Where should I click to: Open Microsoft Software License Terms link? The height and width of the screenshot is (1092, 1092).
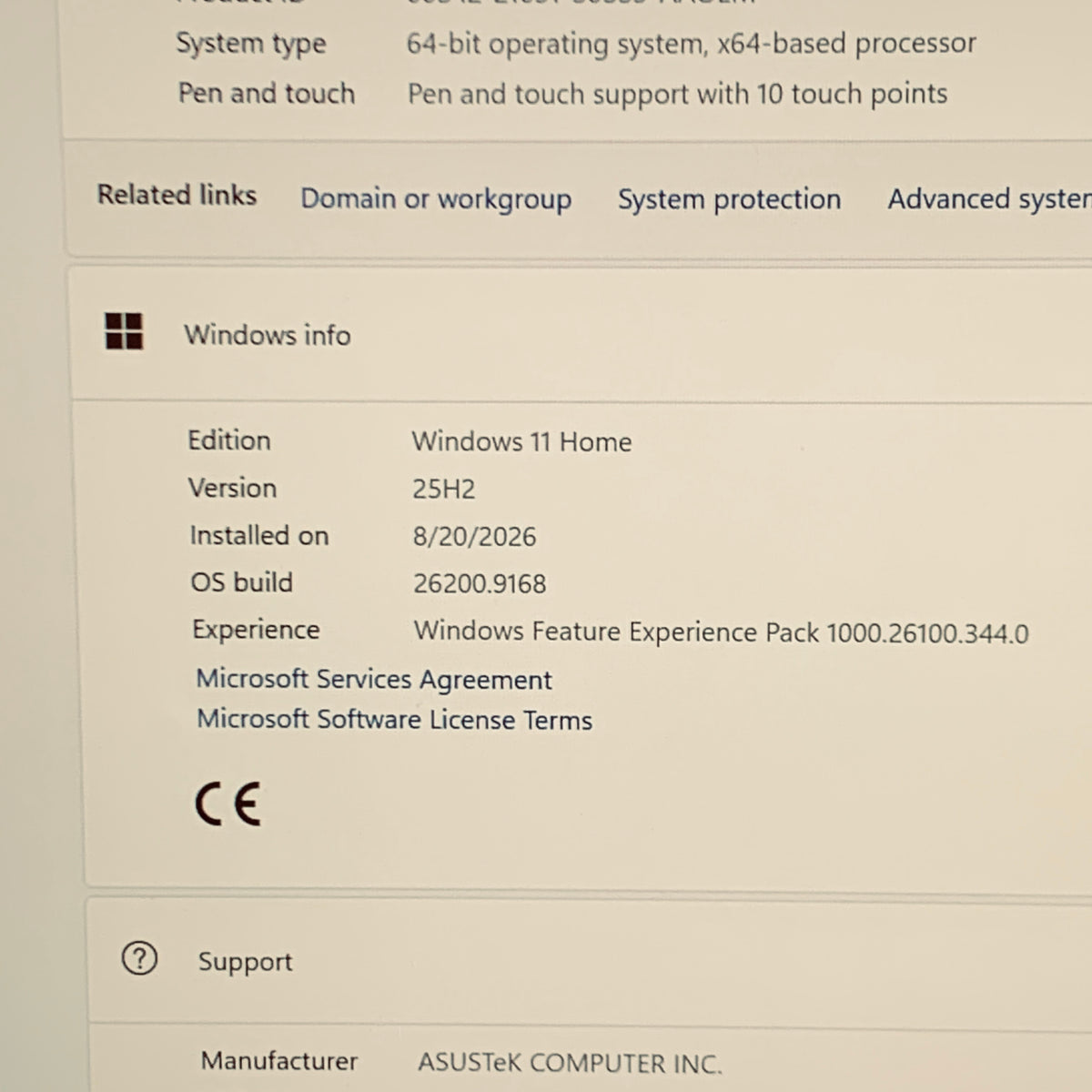point(395,719)
